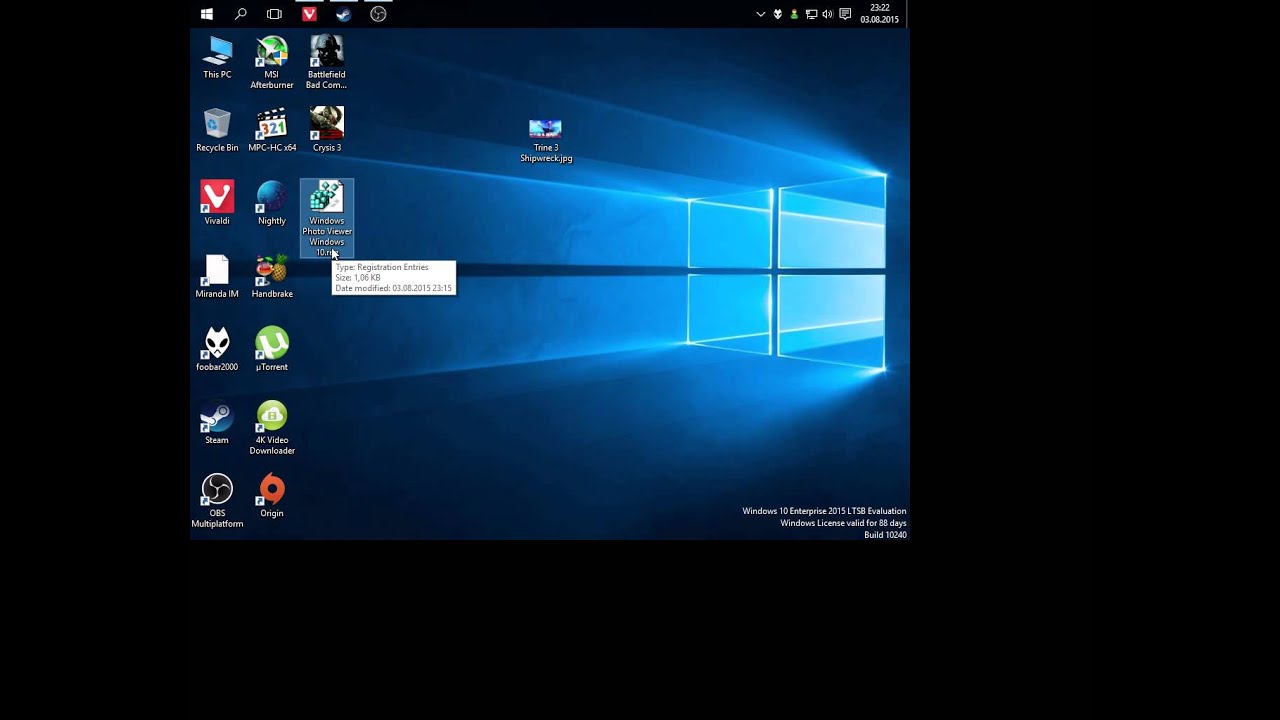Select the Origin desktop shortcut
Viewport: 1280px width, 720px height.
coord(272,496)
